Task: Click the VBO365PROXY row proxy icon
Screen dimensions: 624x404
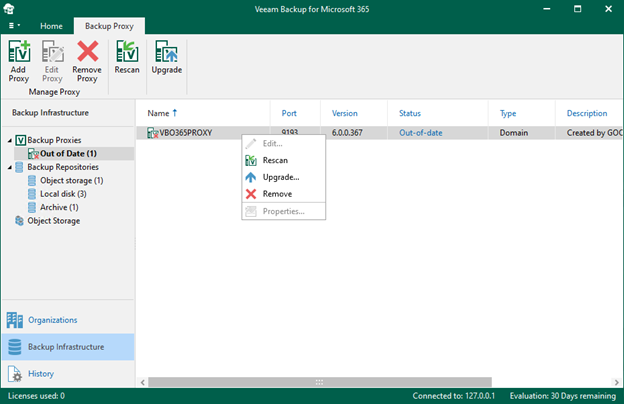Action: [152, 133]
